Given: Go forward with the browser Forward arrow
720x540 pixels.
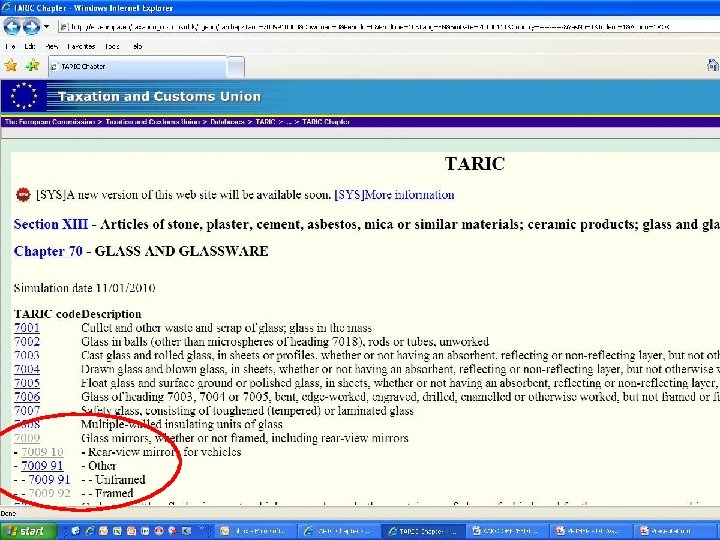Looking at the screenshot, I should coord(31,27).
